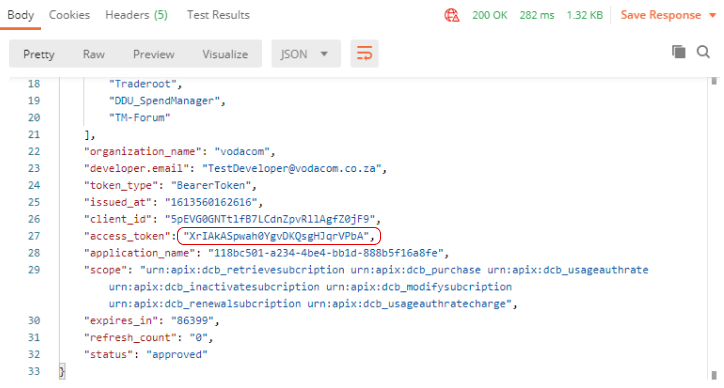Select the Raw view
Viewport: 724px width, 388px height.
[x=94, y=54]
